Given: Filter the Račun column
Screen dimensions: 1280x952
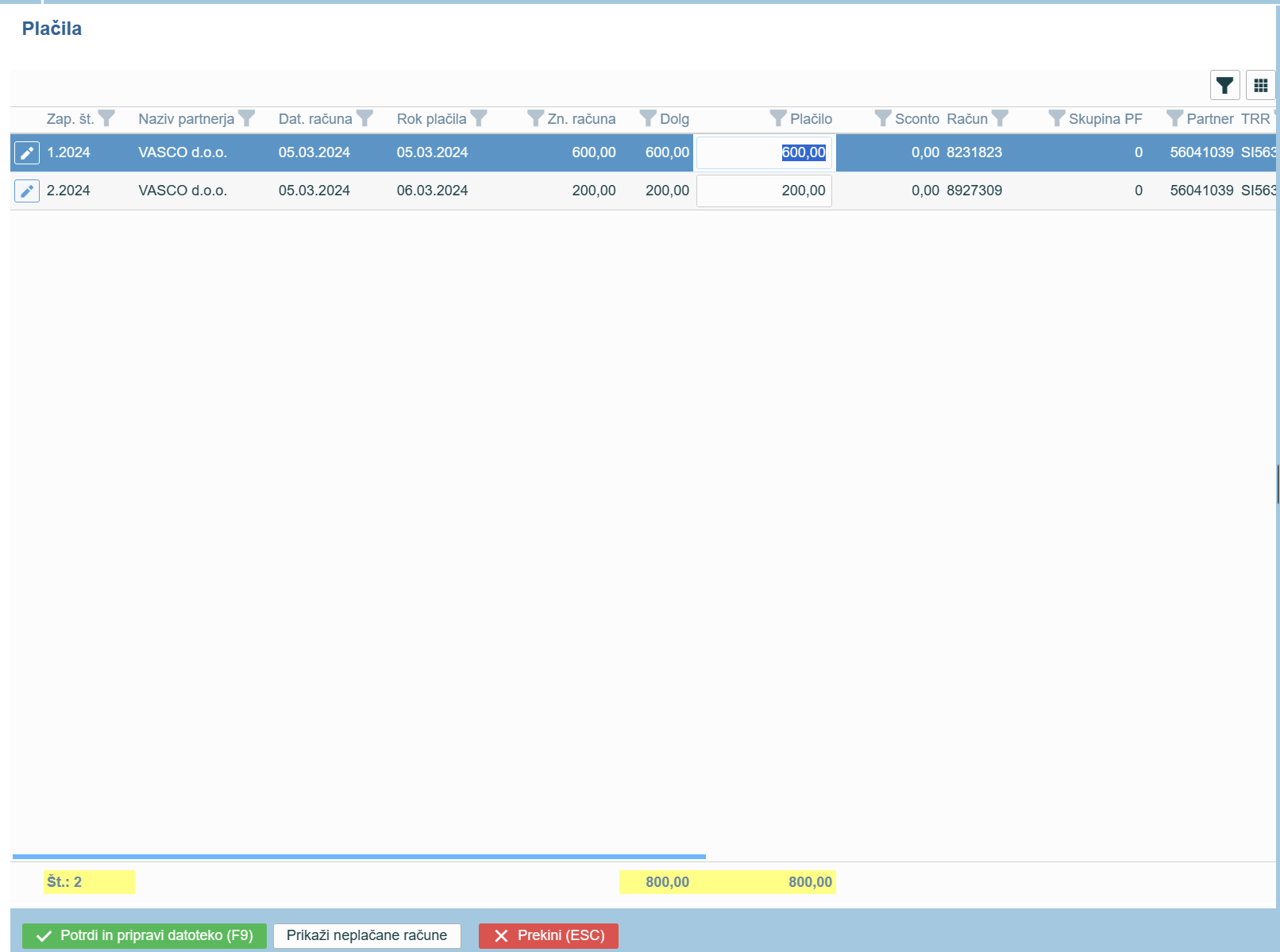Looking at the screenshot, I should 1000,118.
